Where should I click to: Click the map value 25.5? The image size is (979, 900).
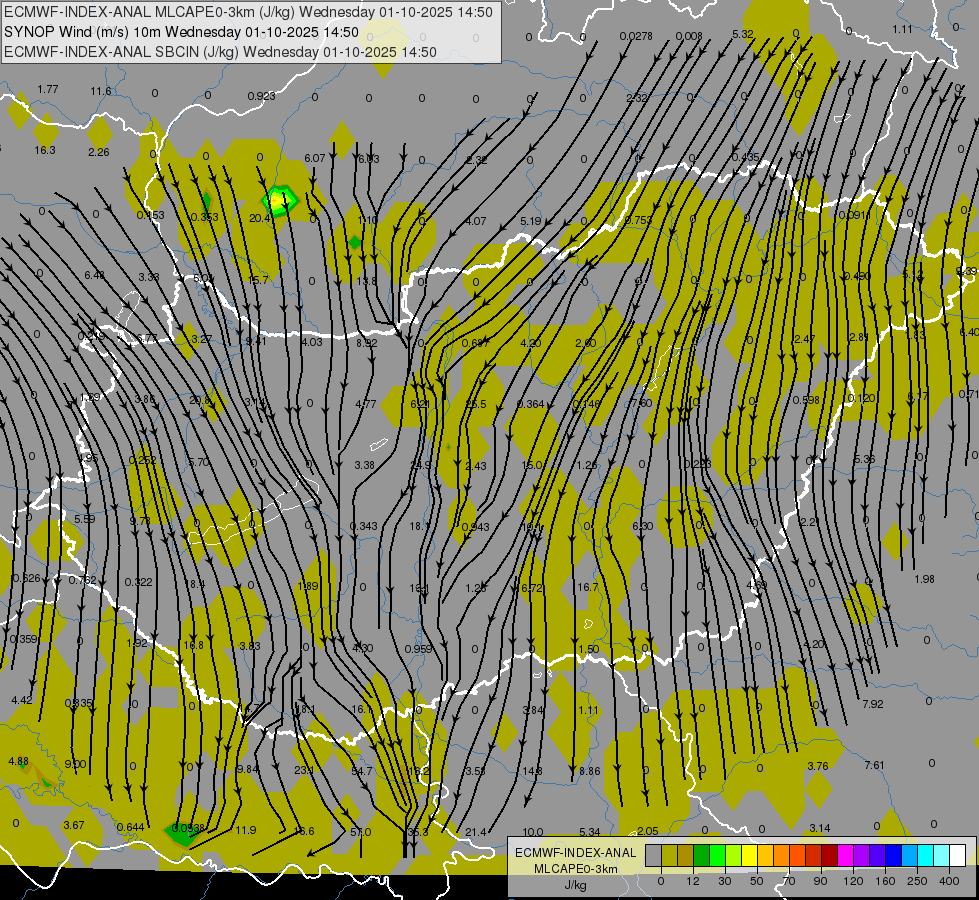click(475, 404)
